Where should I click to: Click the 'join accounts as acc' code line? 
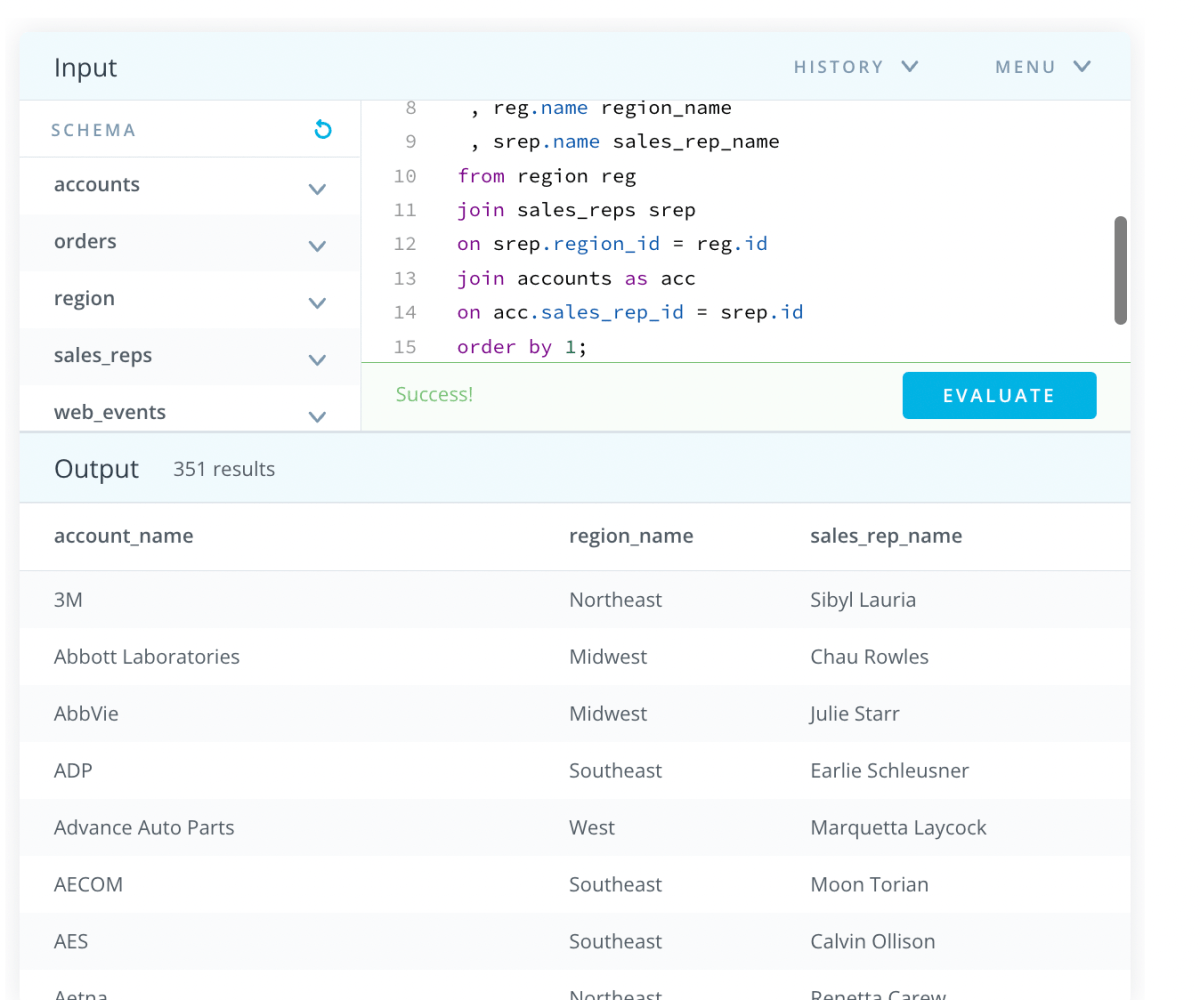576,278
